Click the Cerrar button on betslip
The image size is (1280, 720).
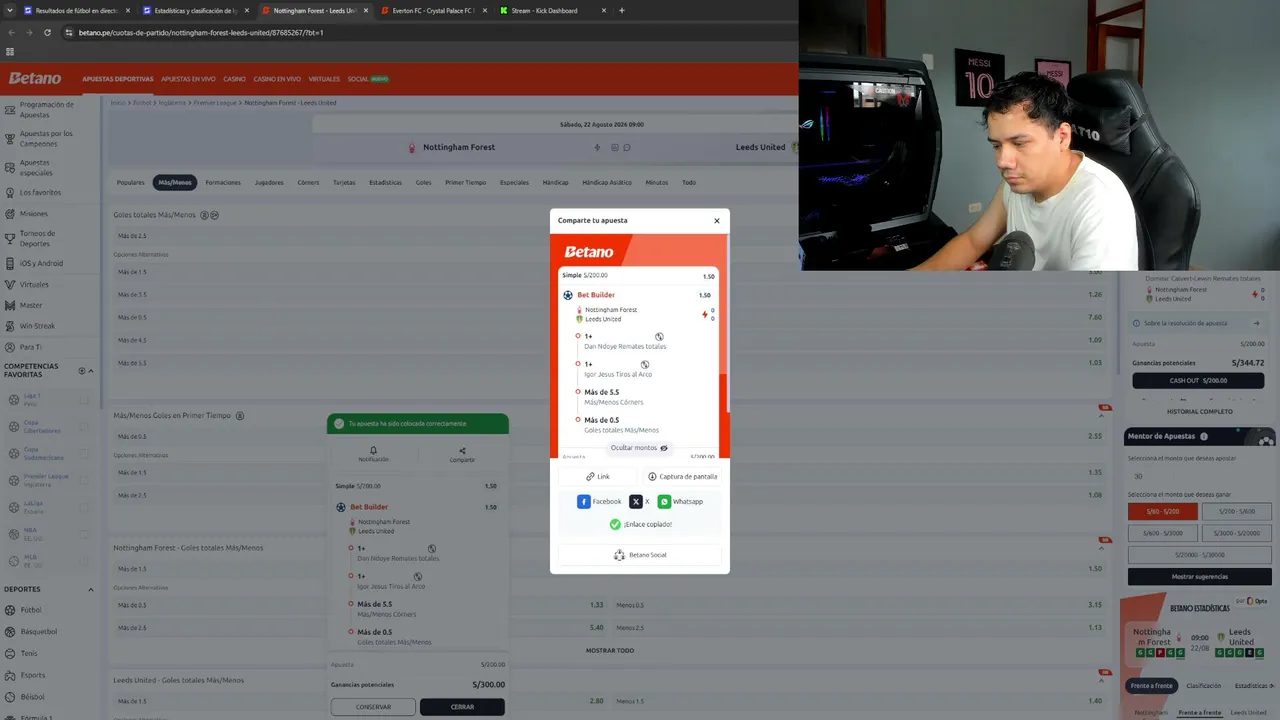462,707
